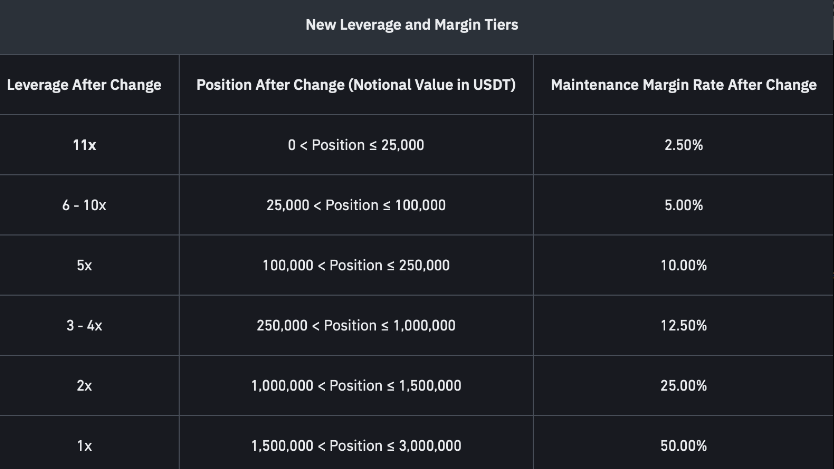Screen dimensions: 834x469
Task: Select the Position After Change column header
Action: click(356, 85)
